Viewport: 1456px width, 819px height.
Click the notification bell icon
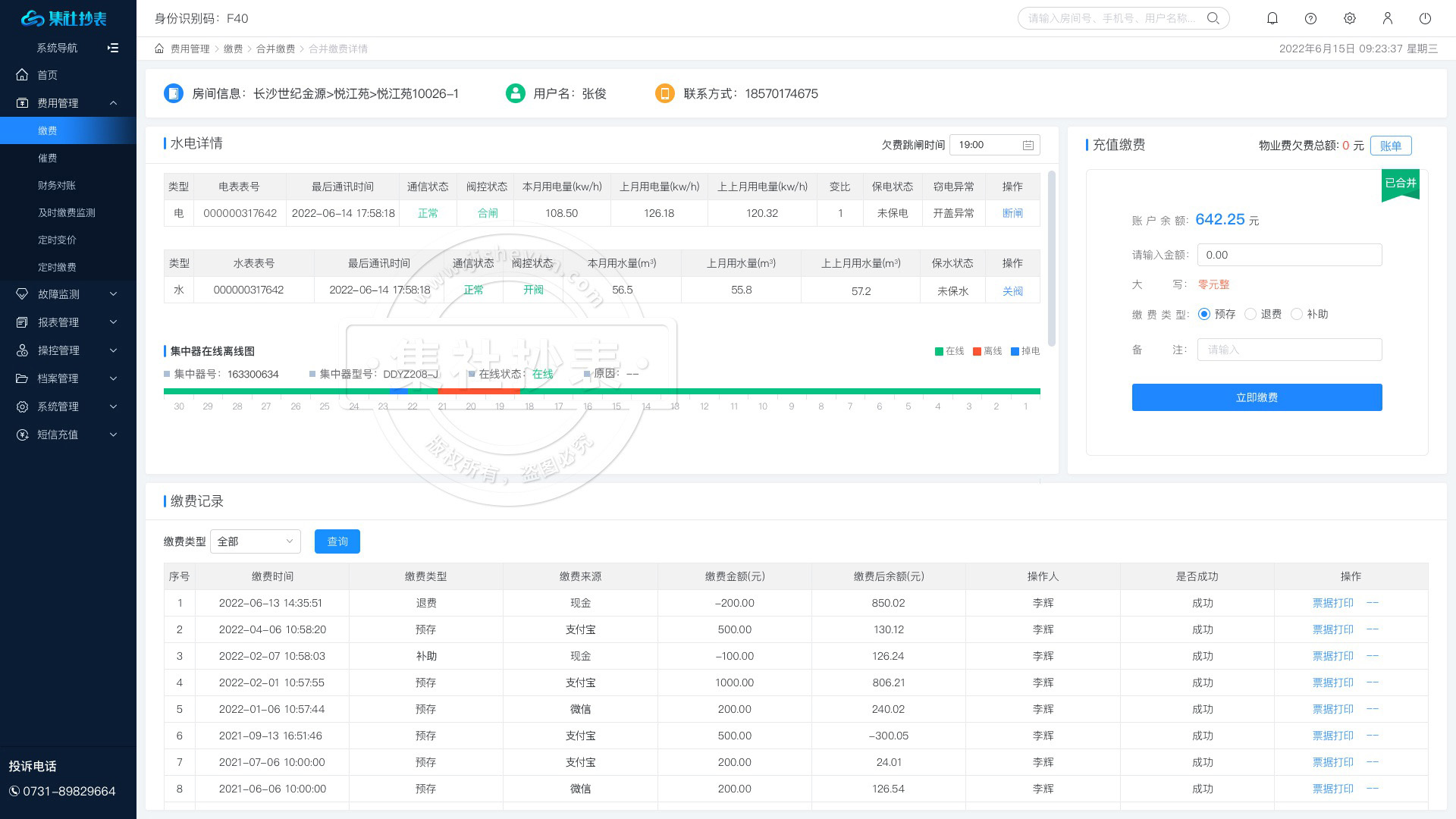pos(1272,18)
